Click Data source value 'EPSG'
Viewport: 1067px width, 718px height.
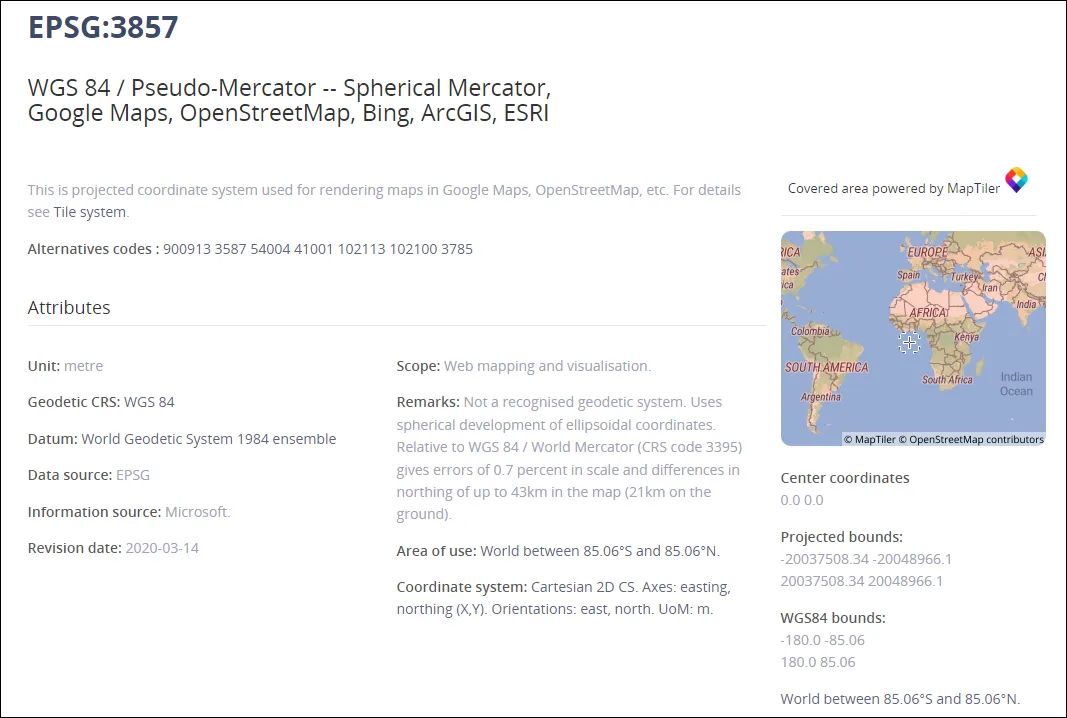tap(133, 475)
